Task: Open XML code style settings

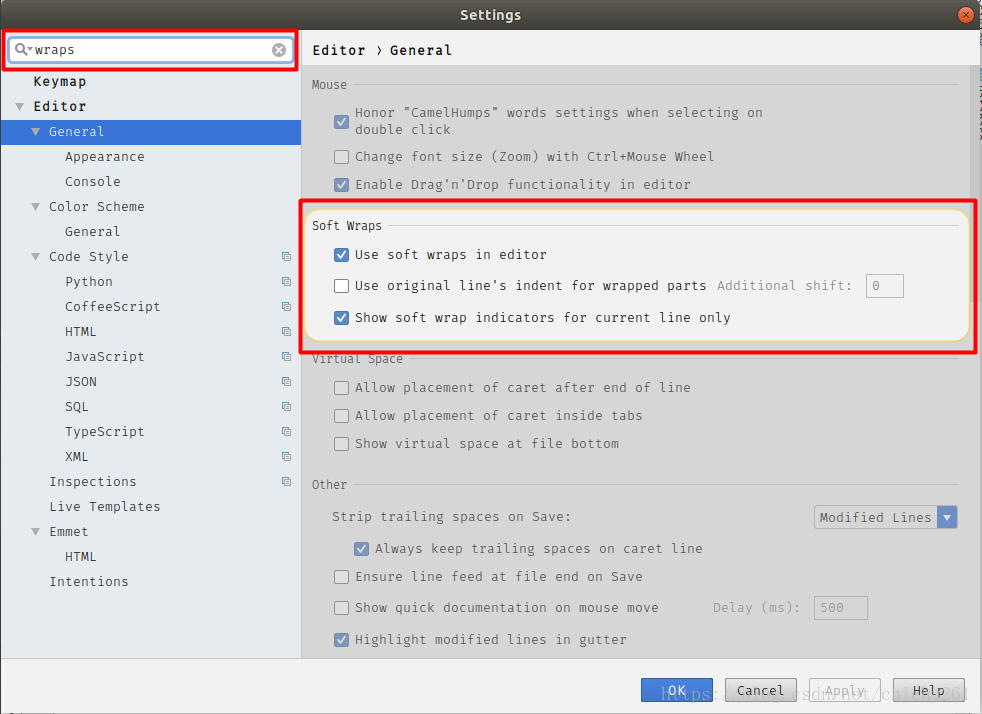Action: (x=76, y=457)
